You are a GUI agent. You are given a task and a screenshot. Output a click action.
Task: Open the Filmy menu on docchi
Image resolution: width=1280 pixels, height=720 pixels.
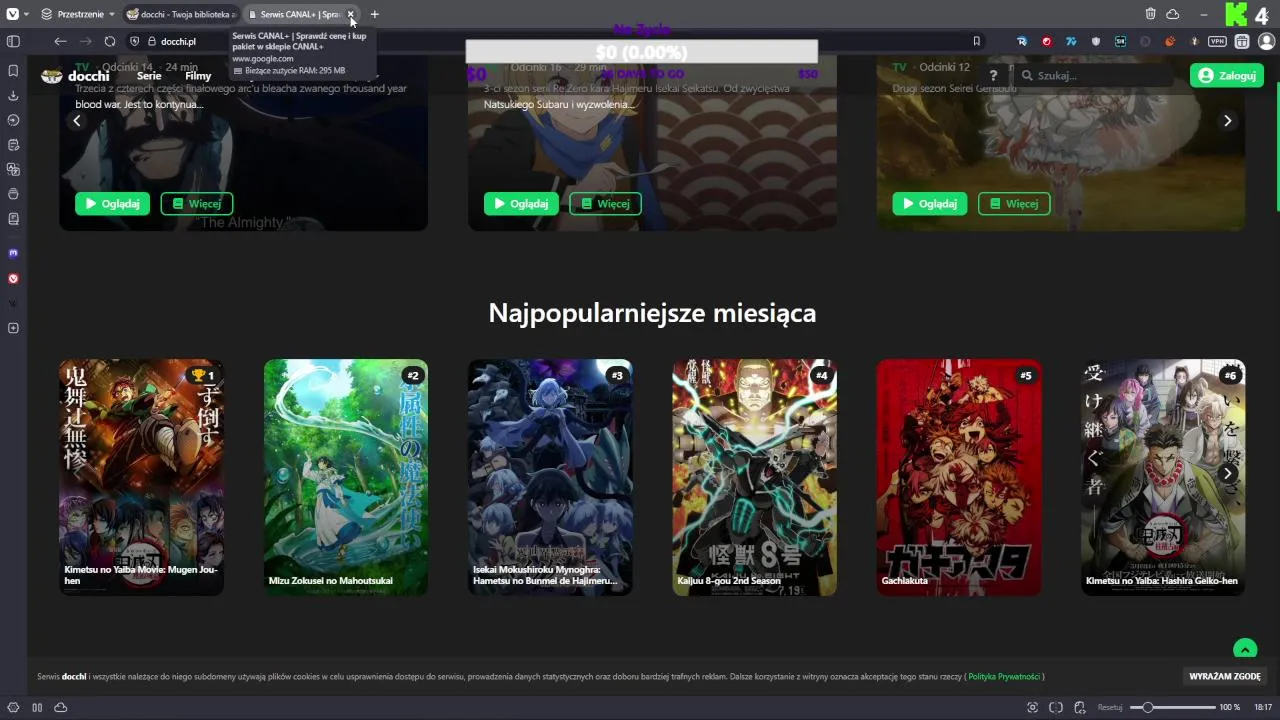pos(198,76)
